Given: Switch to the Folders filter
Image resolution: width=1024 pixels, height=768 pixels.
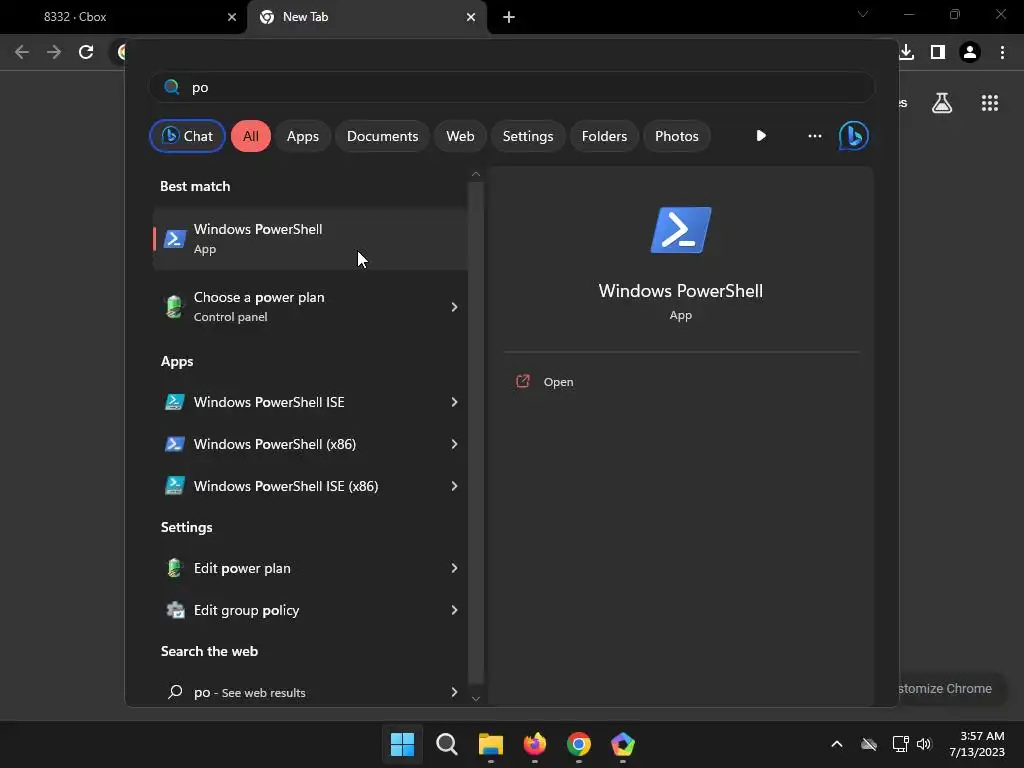Looking at the screenshot, I should pyautogui.click(x=604, y=136).
